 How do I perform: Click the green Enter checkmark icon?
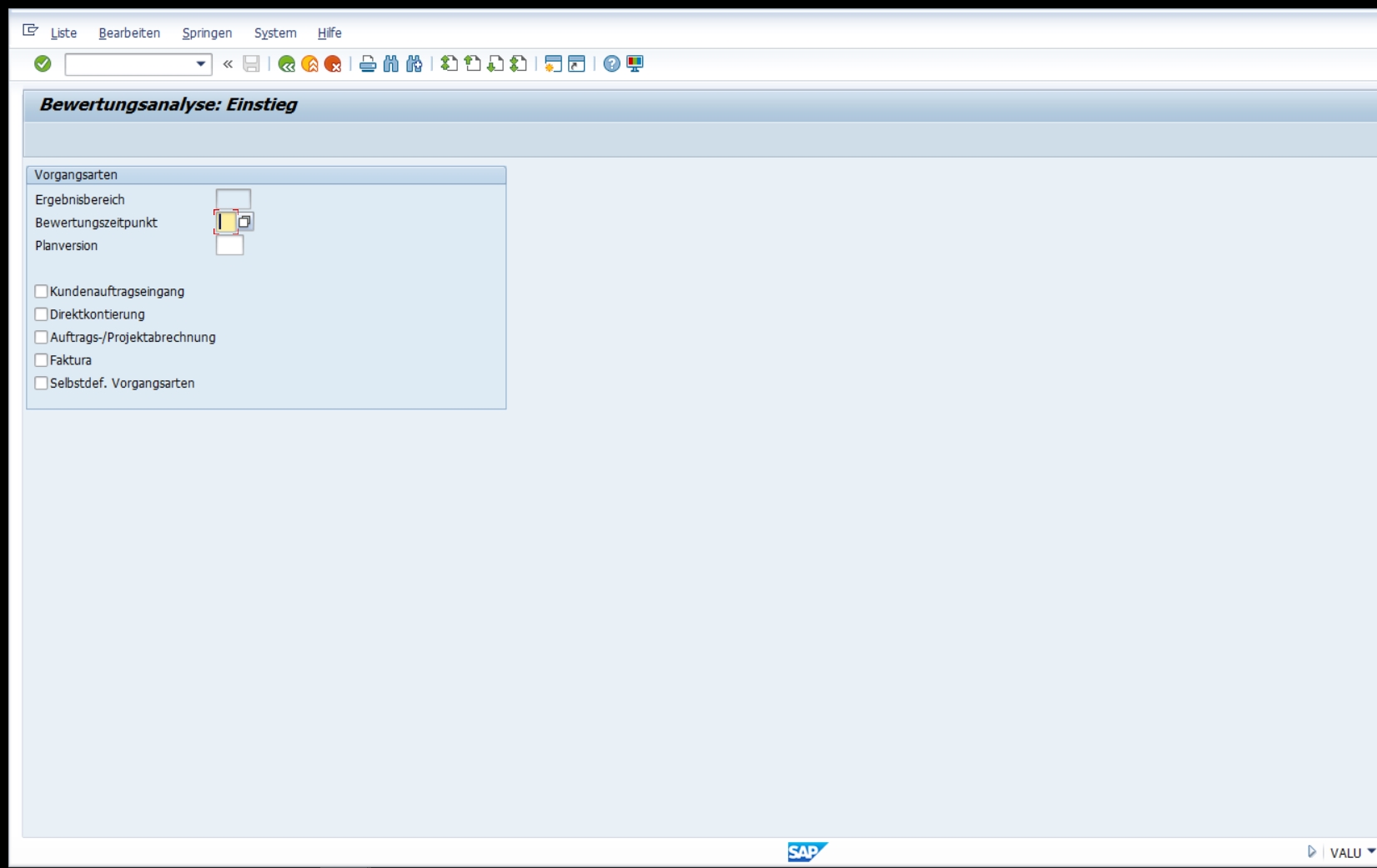(43, 63)
